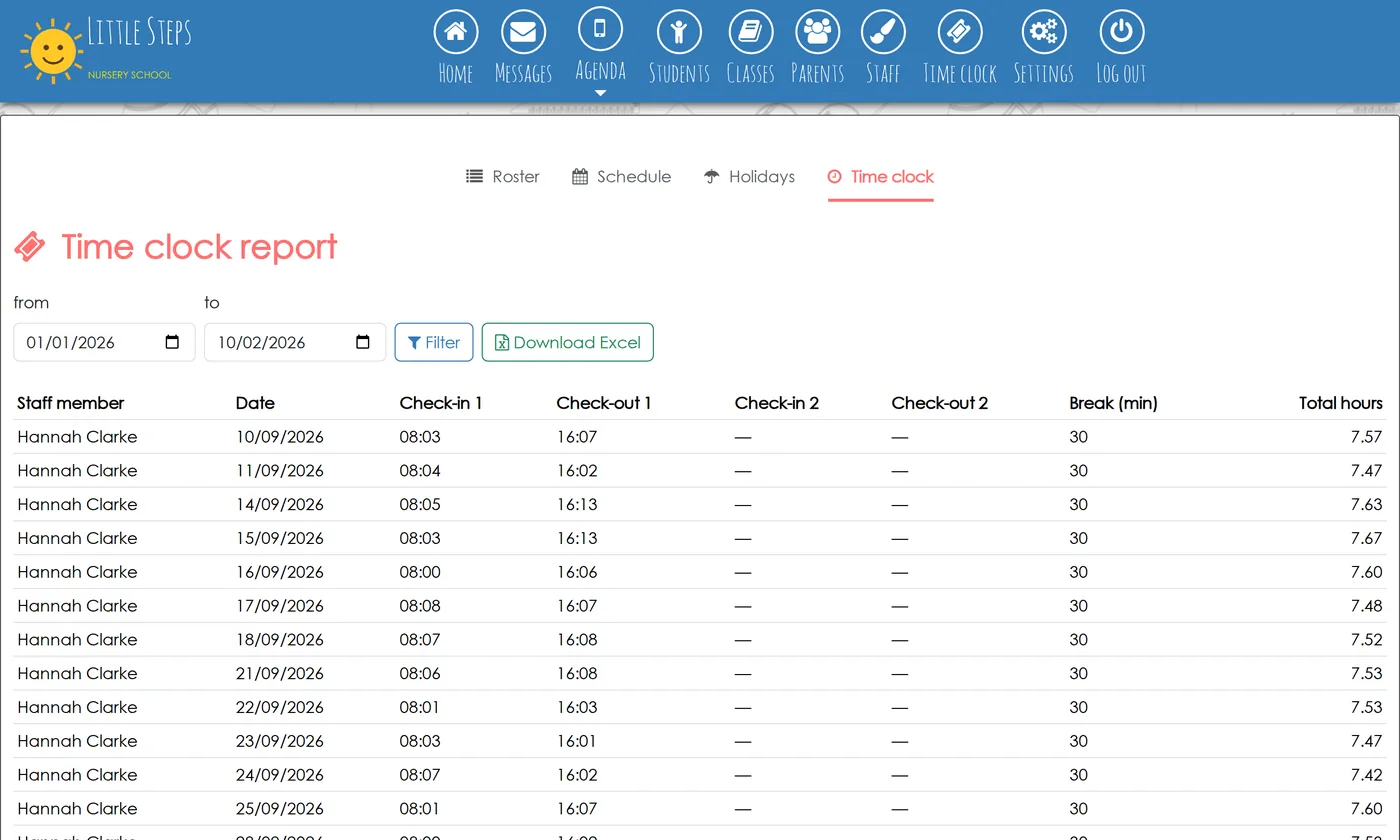Open the Classes book icon
1400x840 pixels.
[x=750, y=32]
